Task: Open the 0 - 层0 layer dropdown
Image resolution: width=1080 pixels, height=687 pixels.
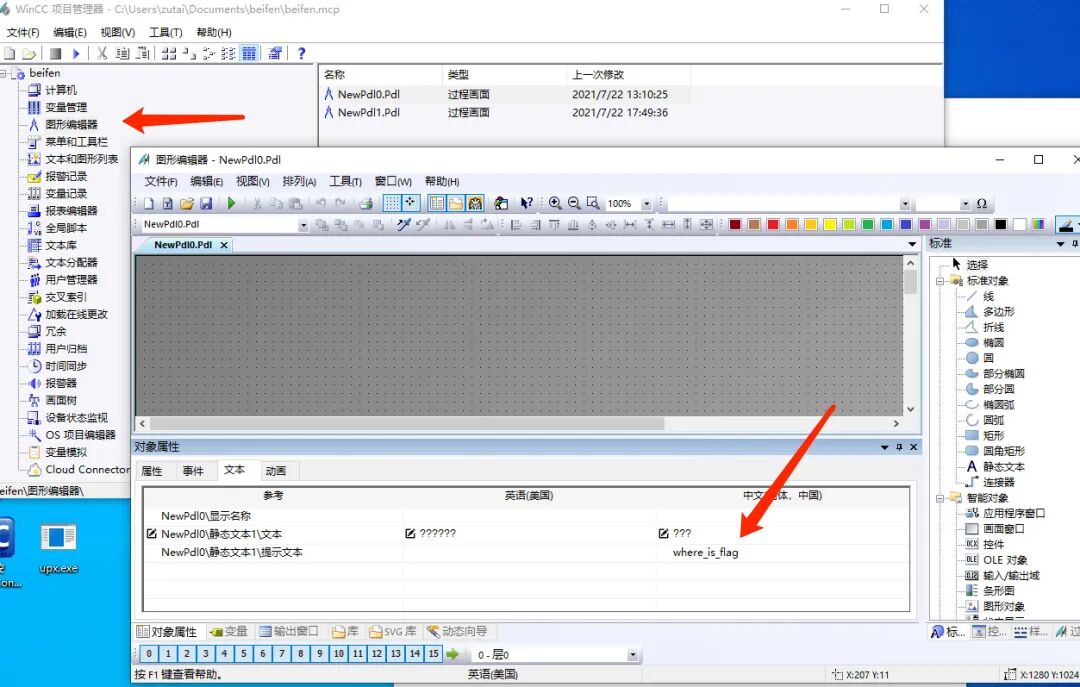Action: pyautogui.click(x=632, y=655)
